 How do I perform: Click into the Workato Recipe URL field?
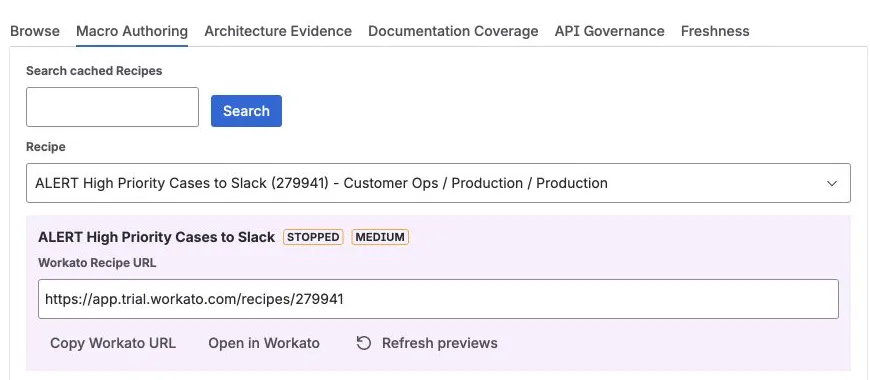pyautogui.click(x=438, y=299)
